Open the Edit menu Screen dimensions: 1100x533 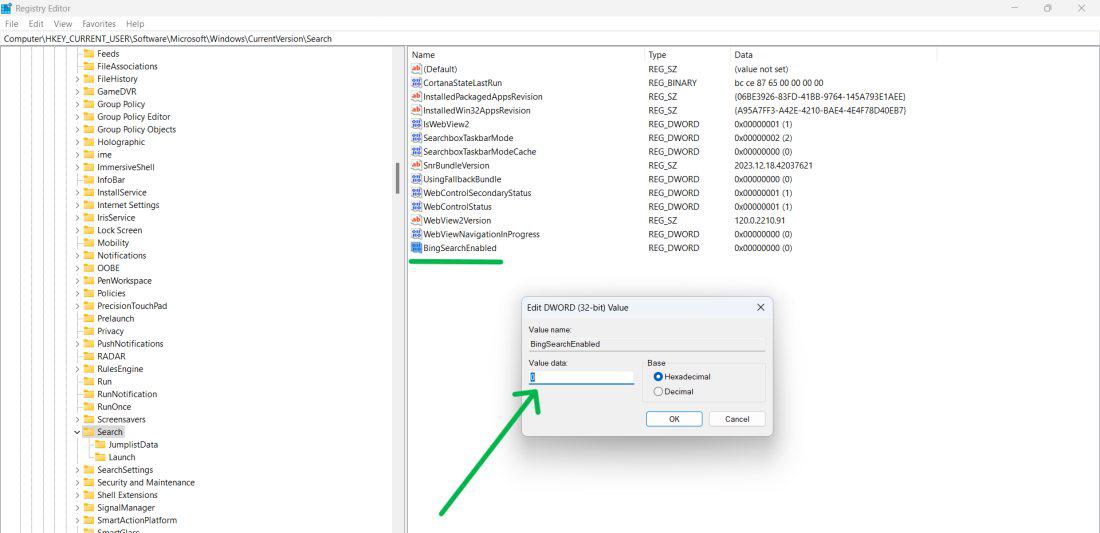pos(36,24)
